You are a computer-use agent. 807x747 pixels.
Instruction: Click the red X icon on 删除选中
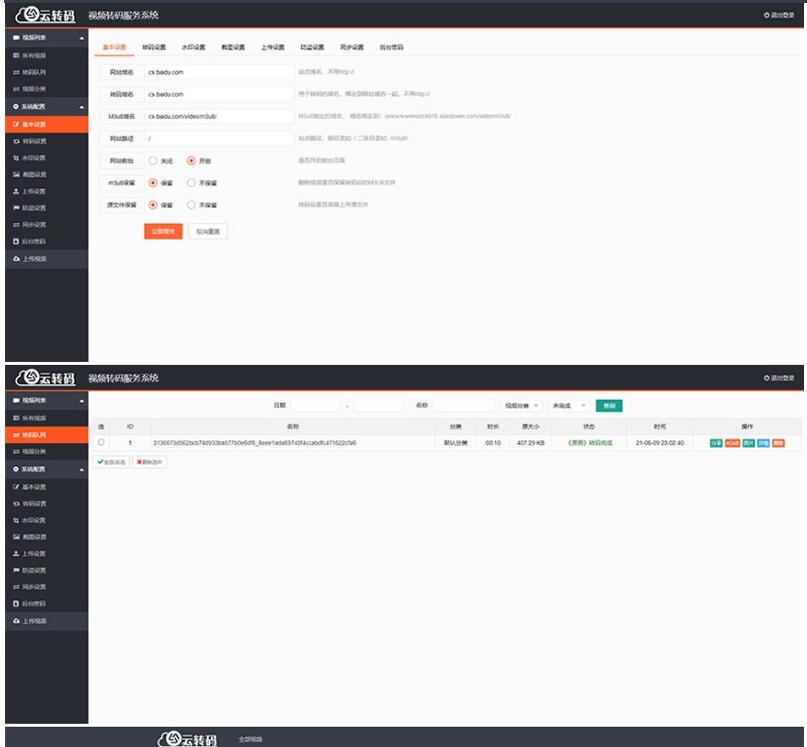tap(140, 462)
